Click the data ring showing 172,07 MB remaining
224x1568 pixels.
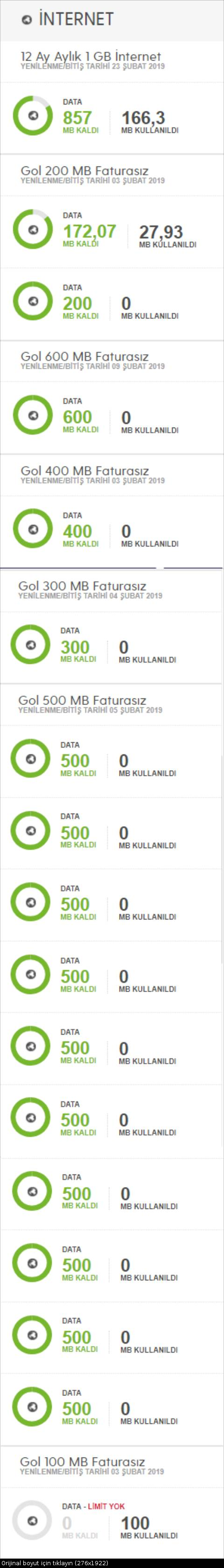pyautogui.click(x=33, y=229)
